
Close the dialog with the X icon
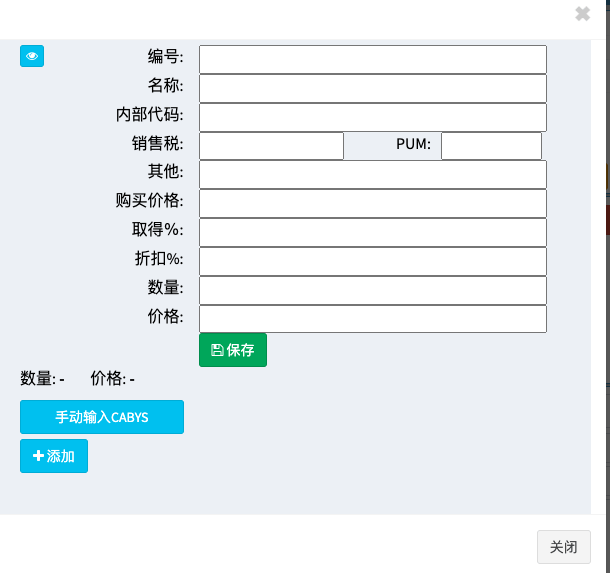[582, 14]
